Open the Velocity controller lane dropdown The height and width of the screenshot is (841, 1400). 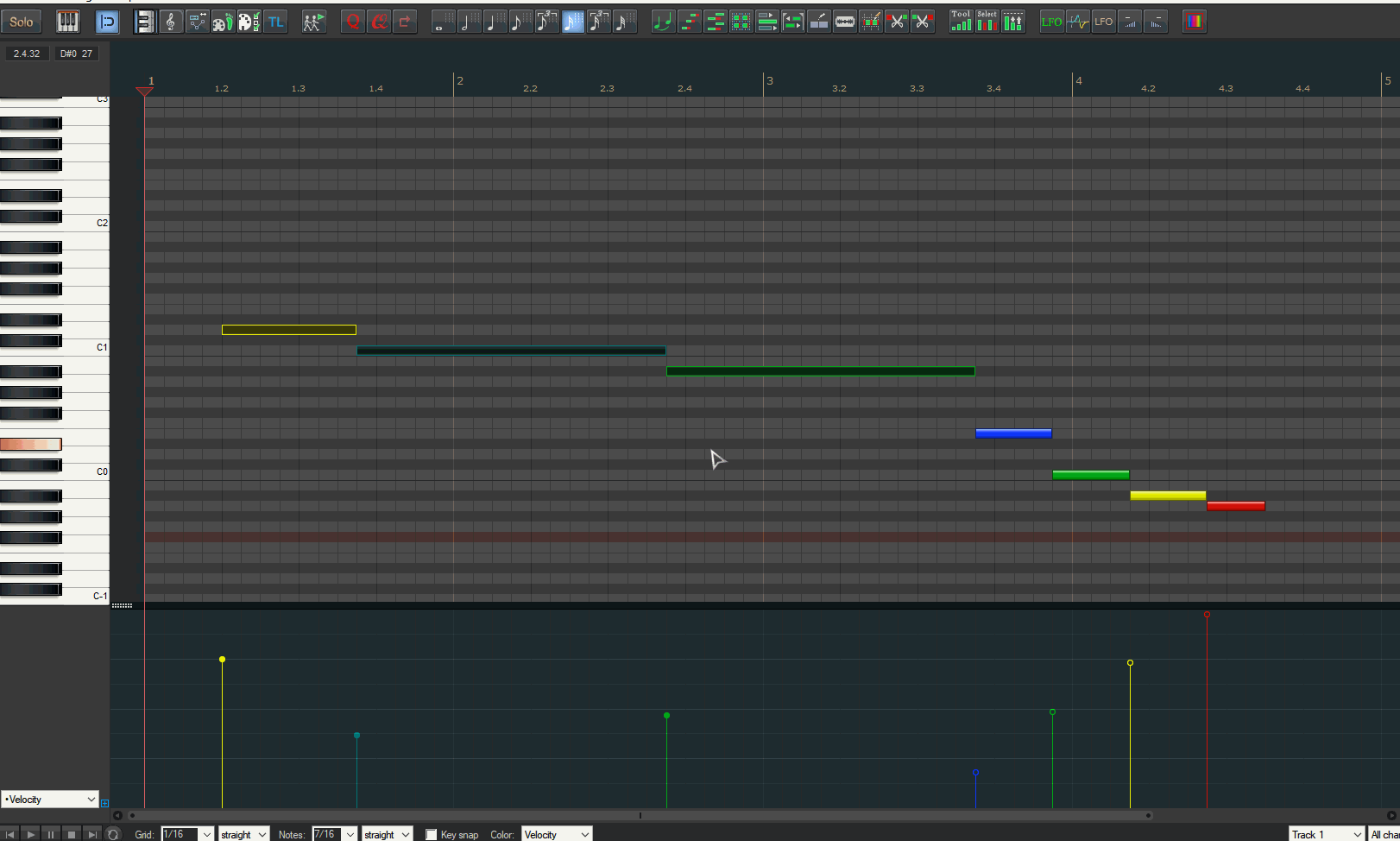pyautogui.click(x=49, y=800)
